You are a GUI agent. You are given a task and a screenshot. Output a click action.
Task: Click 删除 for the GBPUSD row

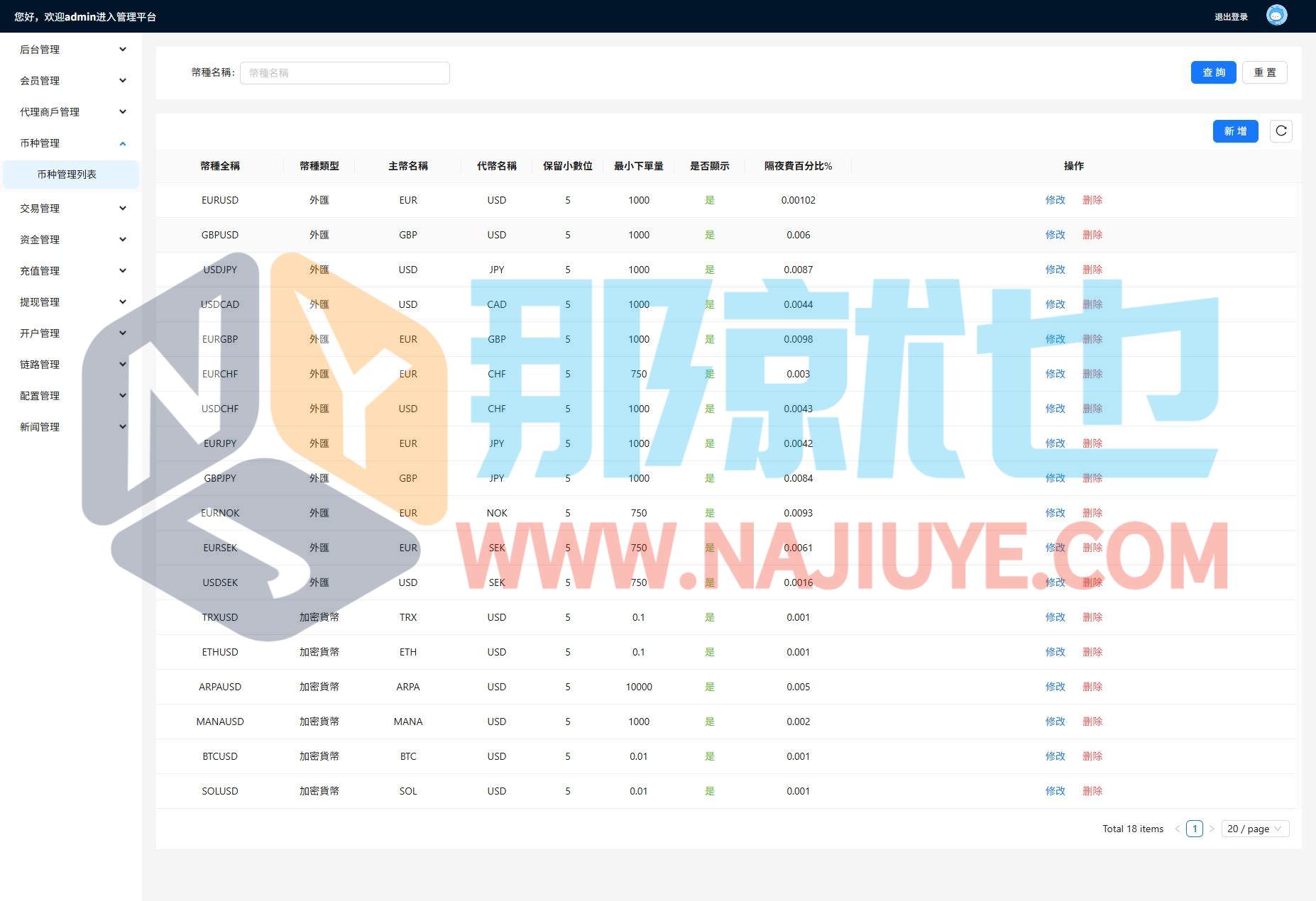[1092, 235]
